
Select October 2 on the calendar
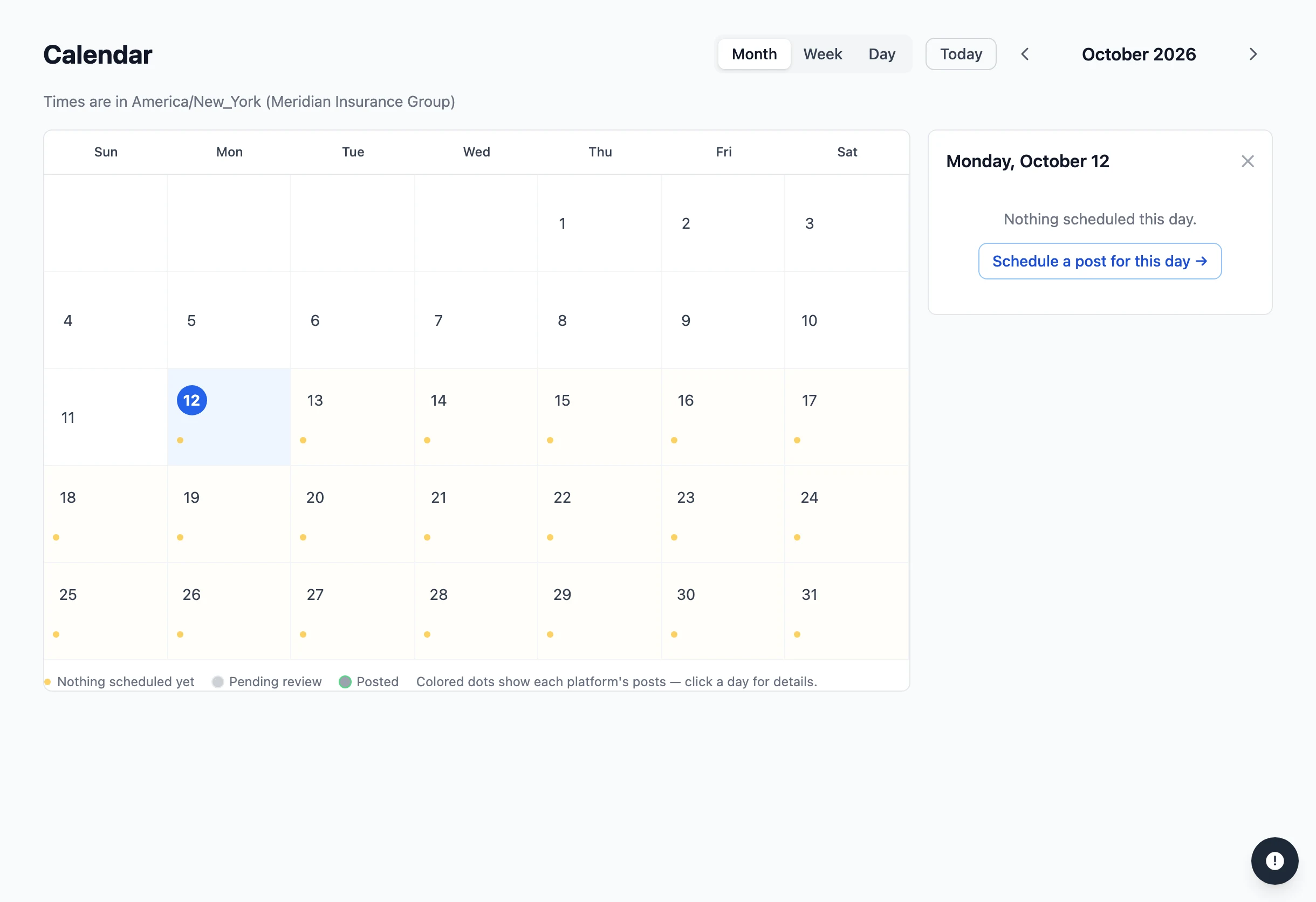(723, 223)
